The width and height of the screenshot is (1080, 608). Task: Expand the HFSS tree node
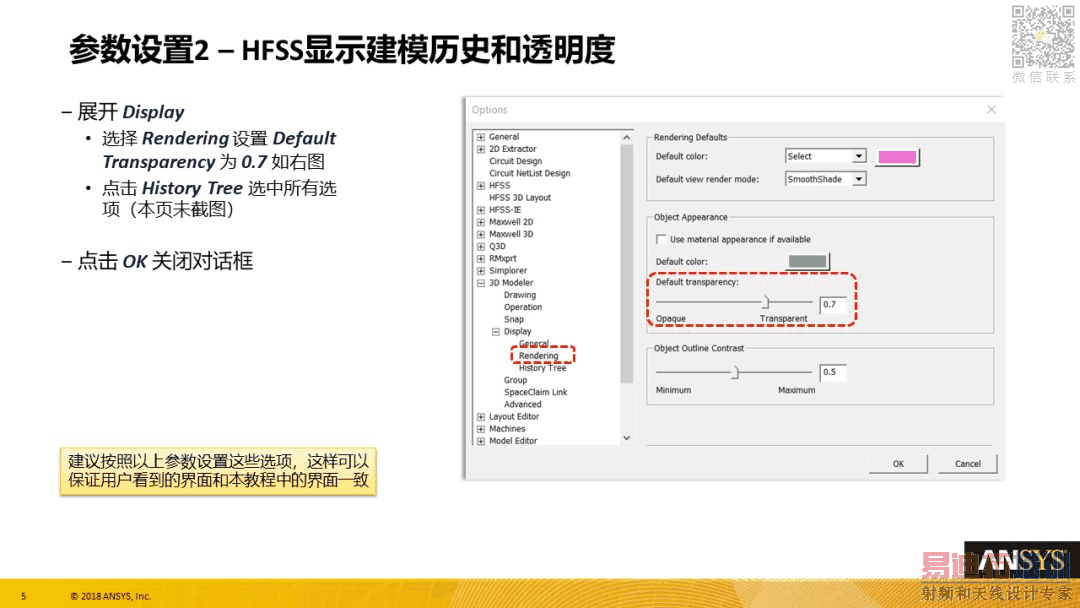[481, 186]
